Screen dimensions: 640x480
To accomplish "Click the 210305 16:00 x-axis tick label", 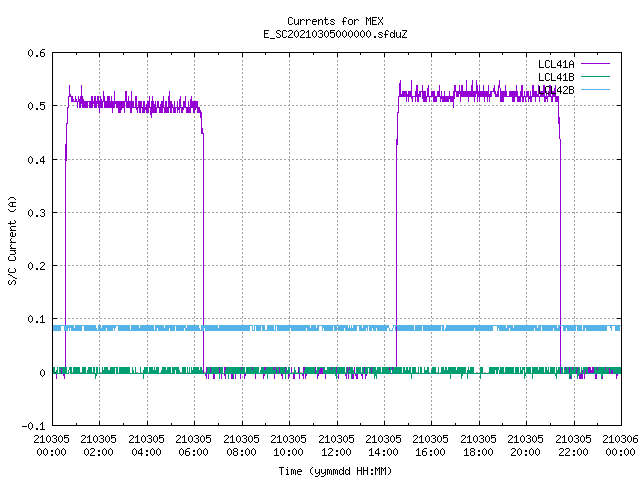I will (x=430, y=446).
